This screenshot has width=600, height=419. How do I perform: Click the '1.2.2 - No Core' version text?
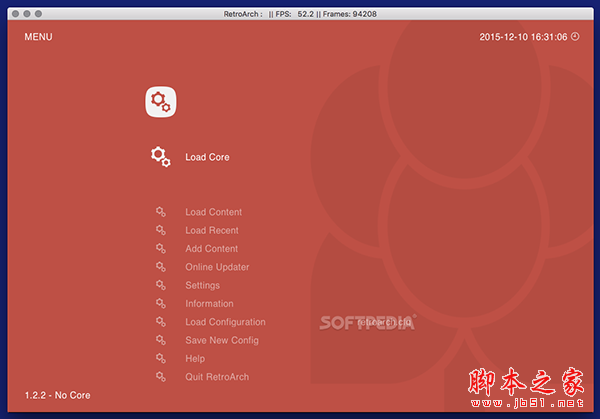(57, 395)
